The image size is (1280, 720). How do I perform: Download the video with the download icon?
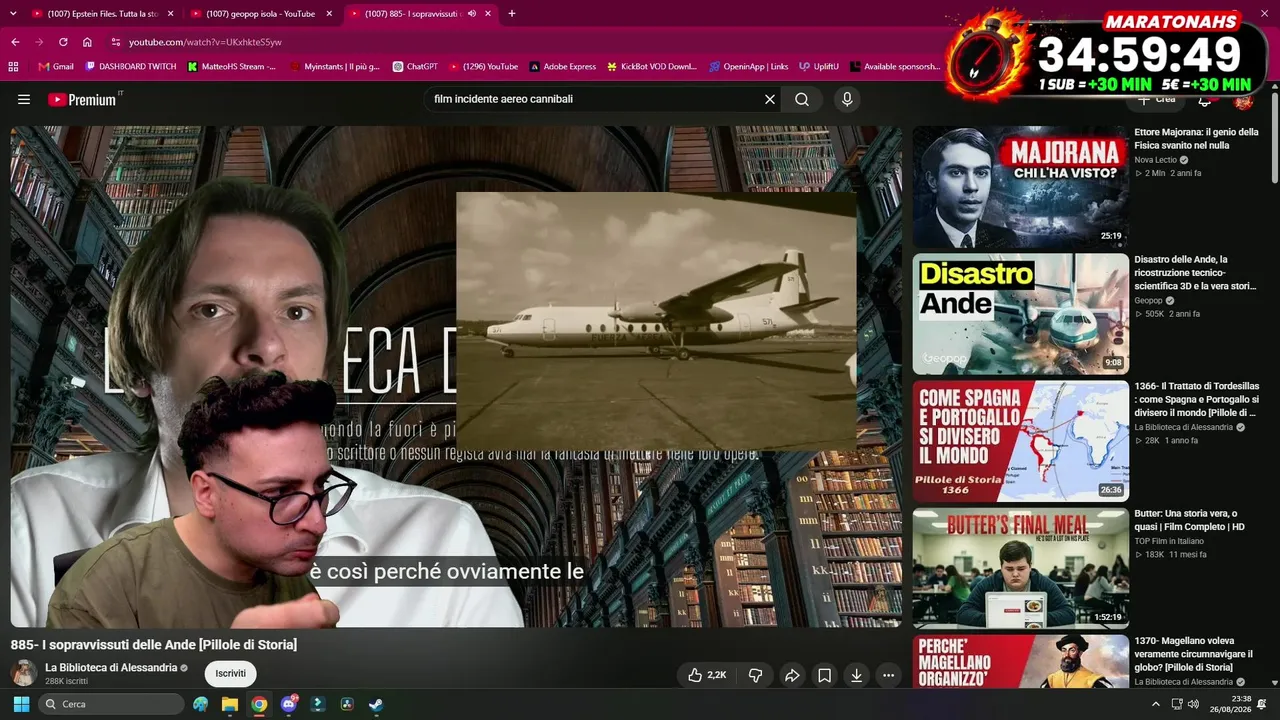[857, 675]
